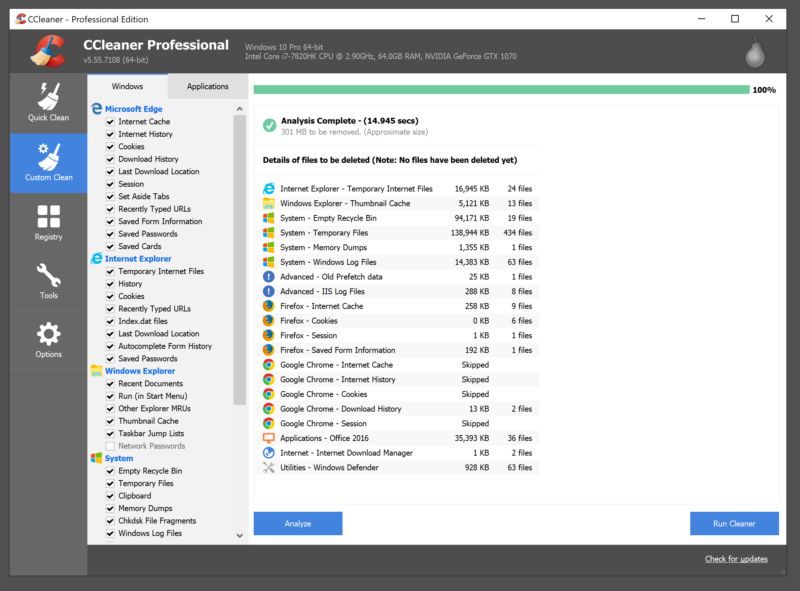The width and height of the screenshot is (800, 591).
Task: Click the Applications - Office 2016 icon
Action: click(268, 438)
